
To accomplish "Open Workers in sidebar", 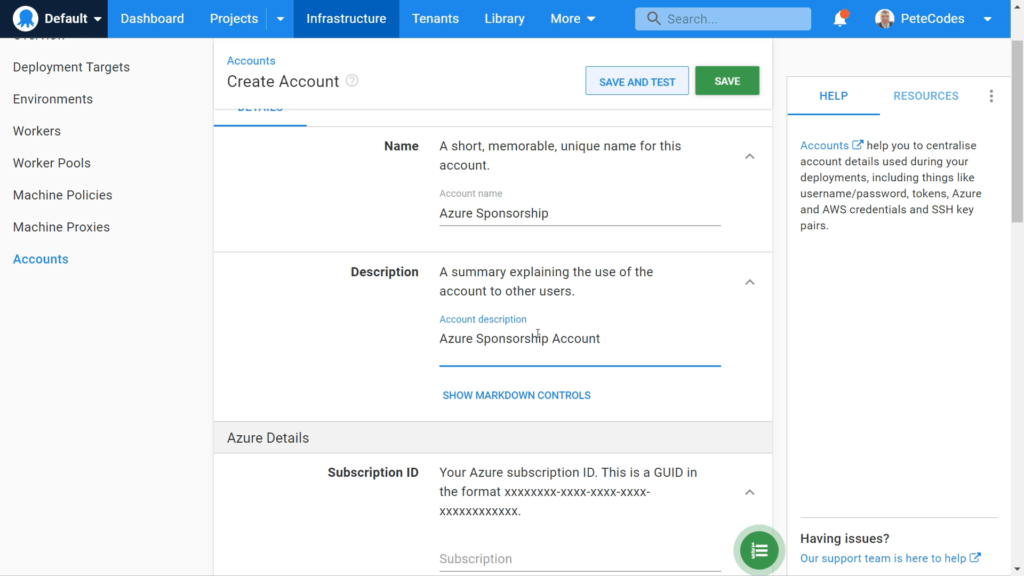I will pyautogui.click(x=37, y=131).
